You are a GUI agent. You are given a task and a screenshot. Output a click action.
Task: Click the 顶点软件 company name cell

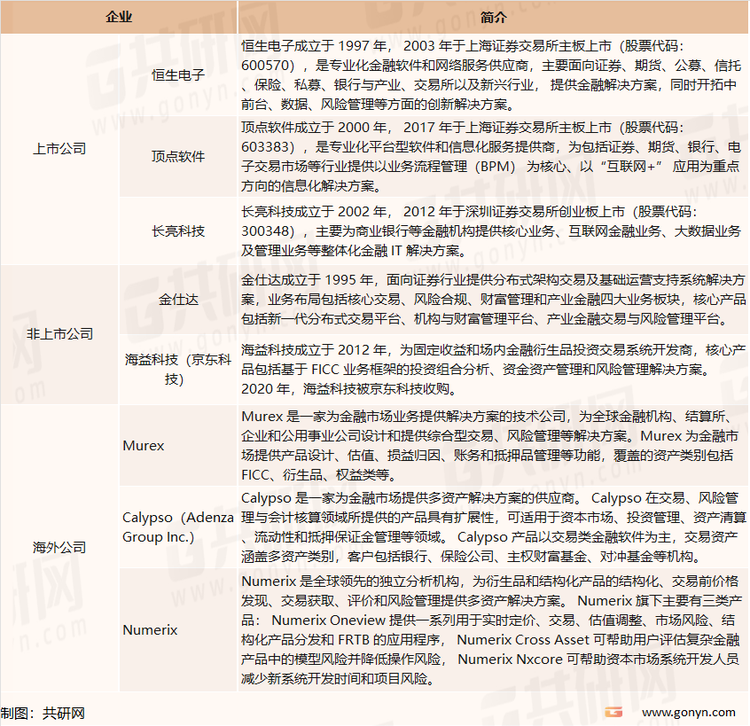178,156
